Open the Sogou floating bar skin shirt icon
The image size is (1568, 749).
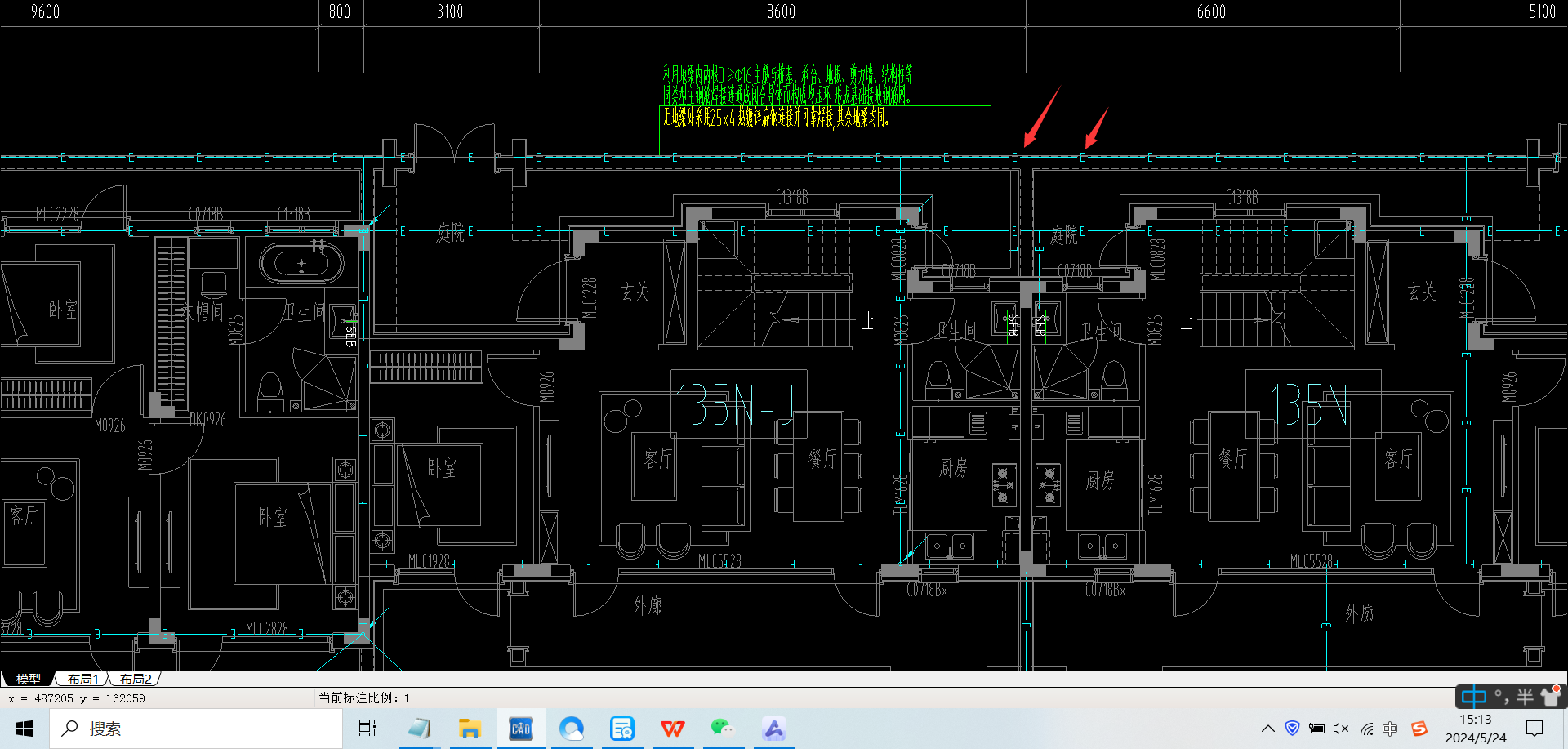tap(1550, 697)
